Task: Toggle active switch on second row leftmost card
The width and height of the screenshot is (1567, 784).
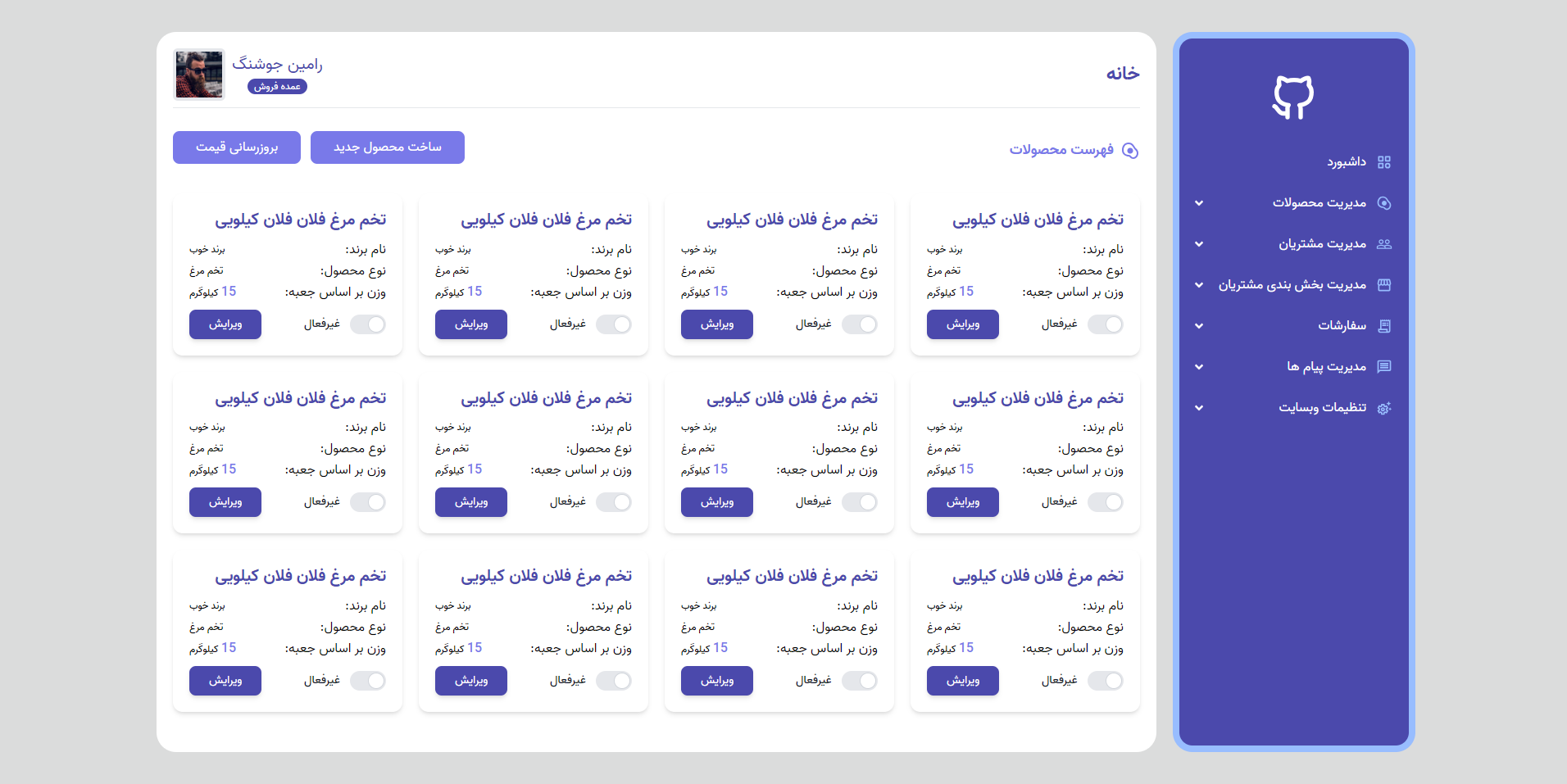Action: click(367, 502)
